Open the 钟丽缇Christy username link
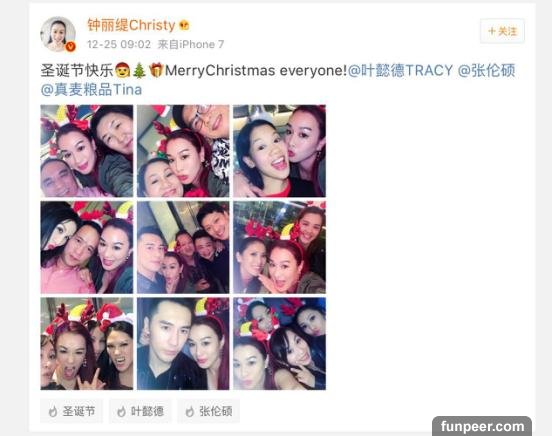The image size is (552, 436). click(x=131, y=25)
